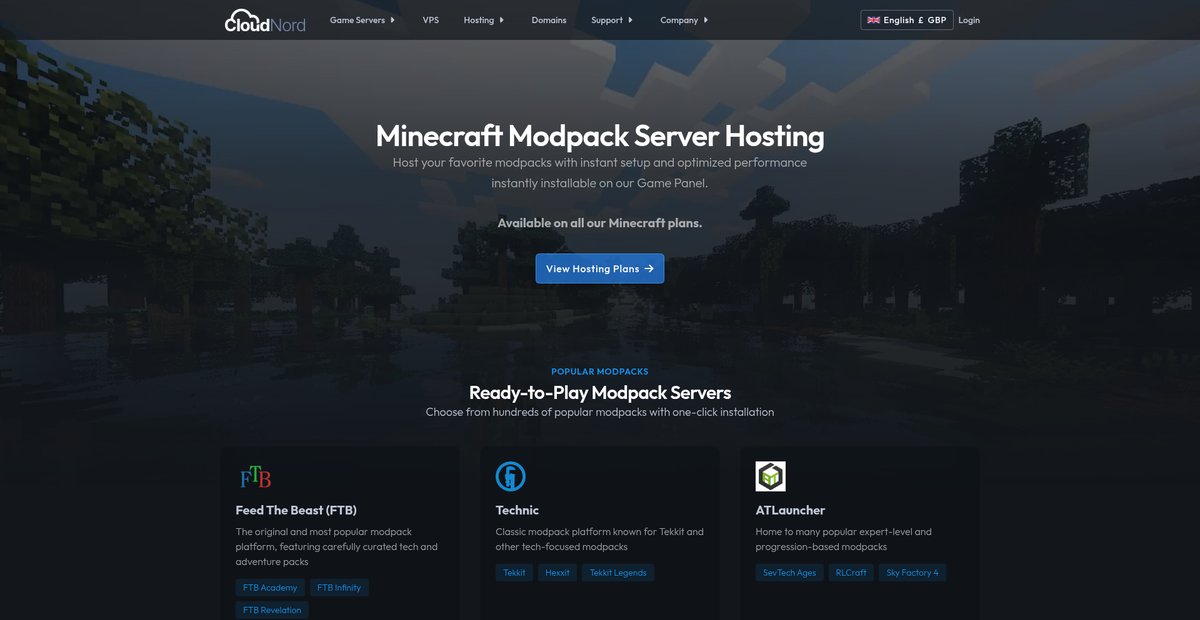This screenshot has height=620, width=1200.
Task: Select the Hexxit tag
Action: pos(557,573)
